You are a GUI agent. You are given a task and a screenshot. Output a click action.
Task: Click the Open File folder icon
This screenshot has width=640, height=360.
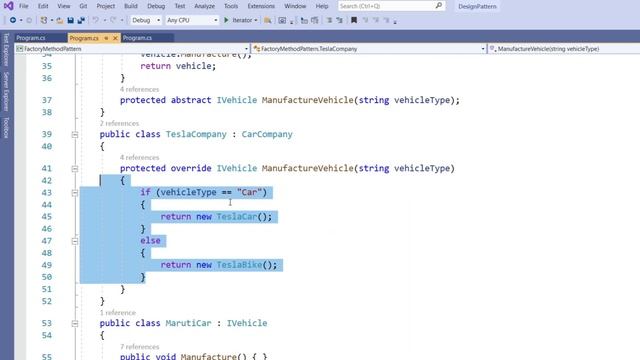point(60,20)
